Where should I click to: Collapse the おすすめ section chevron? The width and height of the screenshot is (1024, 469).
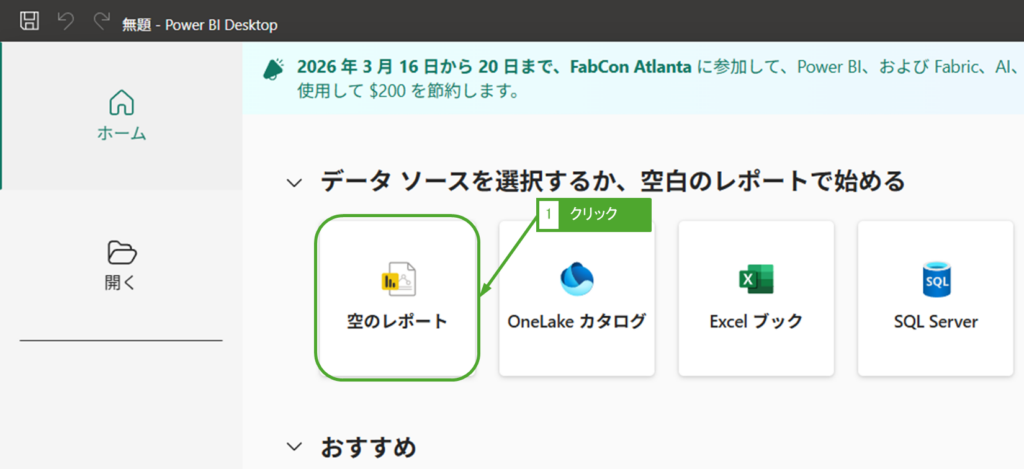point(294,446)
